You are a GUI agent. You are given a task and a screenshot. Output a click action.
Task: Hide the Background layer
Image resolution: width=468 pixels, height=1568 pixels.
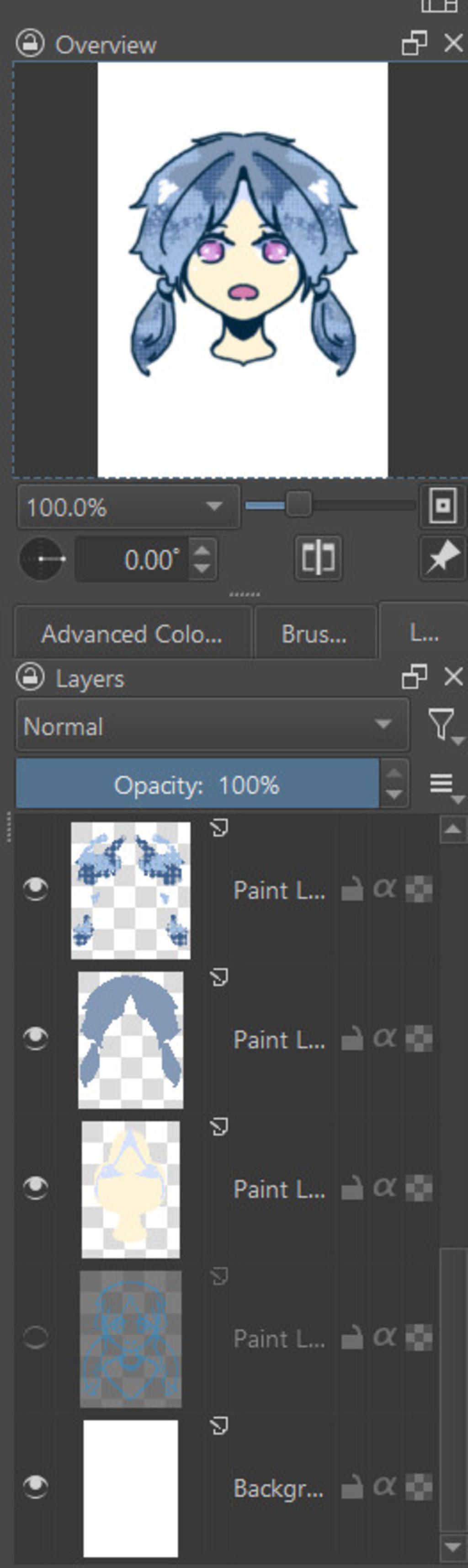[x=35, y=1487]
